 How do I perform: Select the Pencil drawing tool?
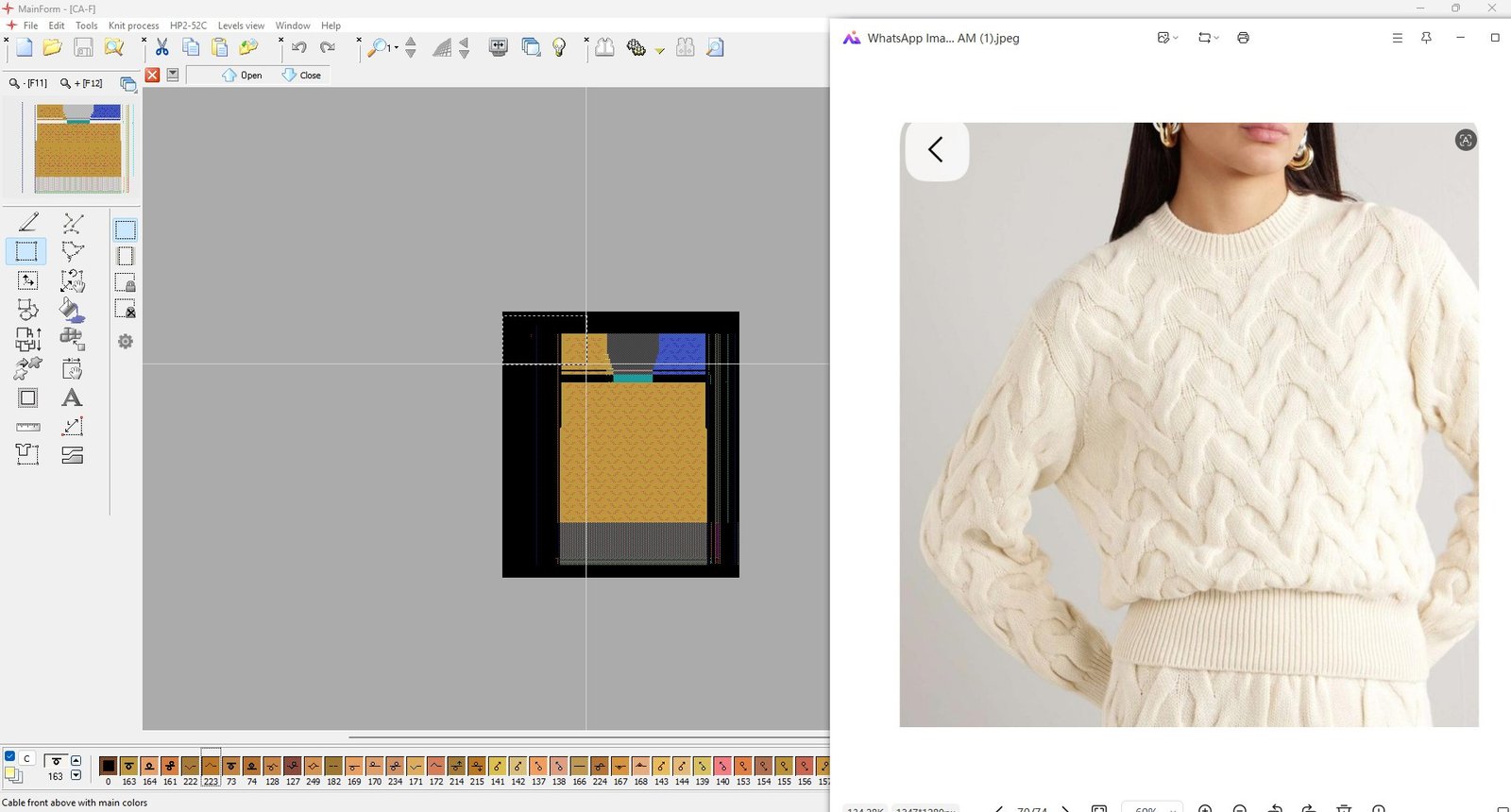coord(28,222)
